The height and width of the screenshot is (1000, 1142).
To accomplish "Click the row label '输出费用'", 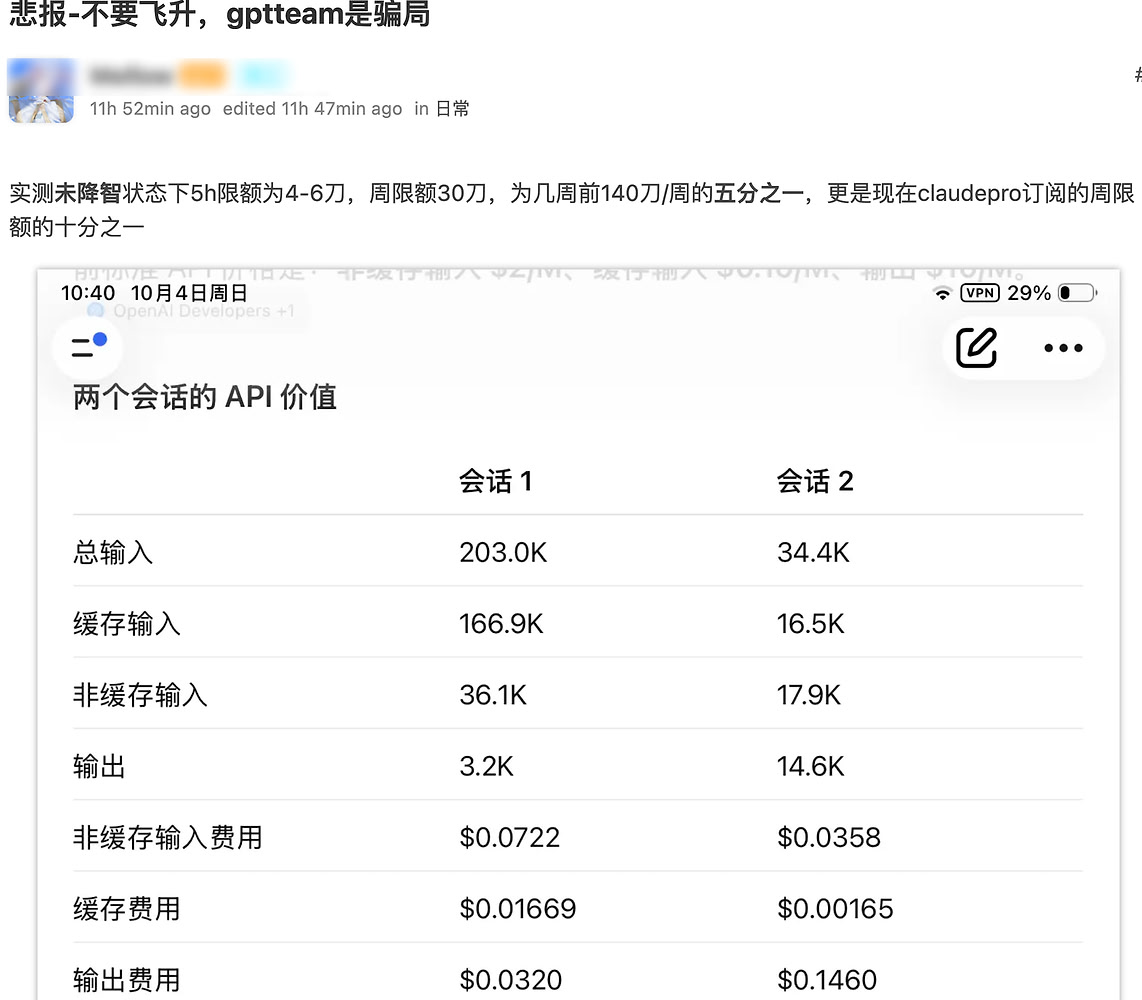I will pos(127,980).
